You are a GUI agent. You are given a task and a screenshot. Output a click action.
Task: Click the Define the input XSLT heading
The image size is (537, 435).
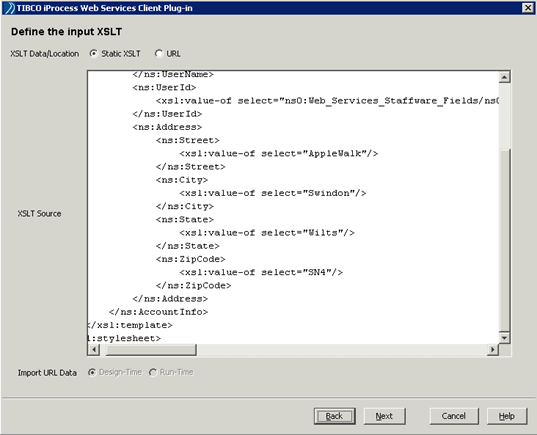(x=66, y=32)
